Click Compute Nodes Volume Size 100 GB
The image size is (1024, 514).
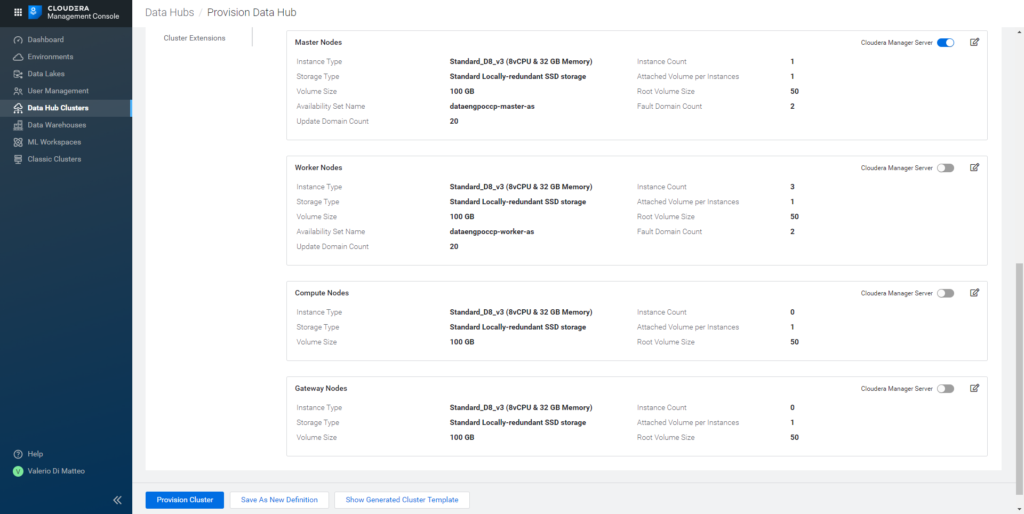pyautogui.click(x=462, y=342)
